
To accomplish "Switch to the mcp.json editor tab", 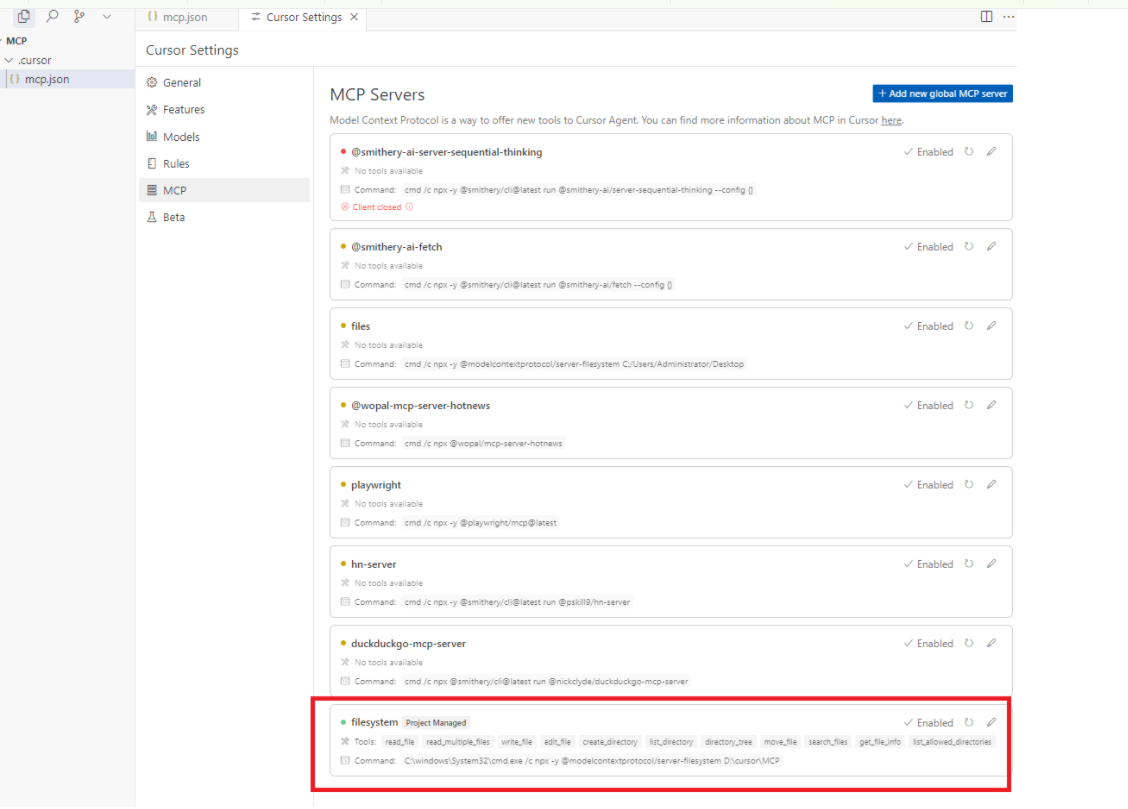I will click(177, 17).
